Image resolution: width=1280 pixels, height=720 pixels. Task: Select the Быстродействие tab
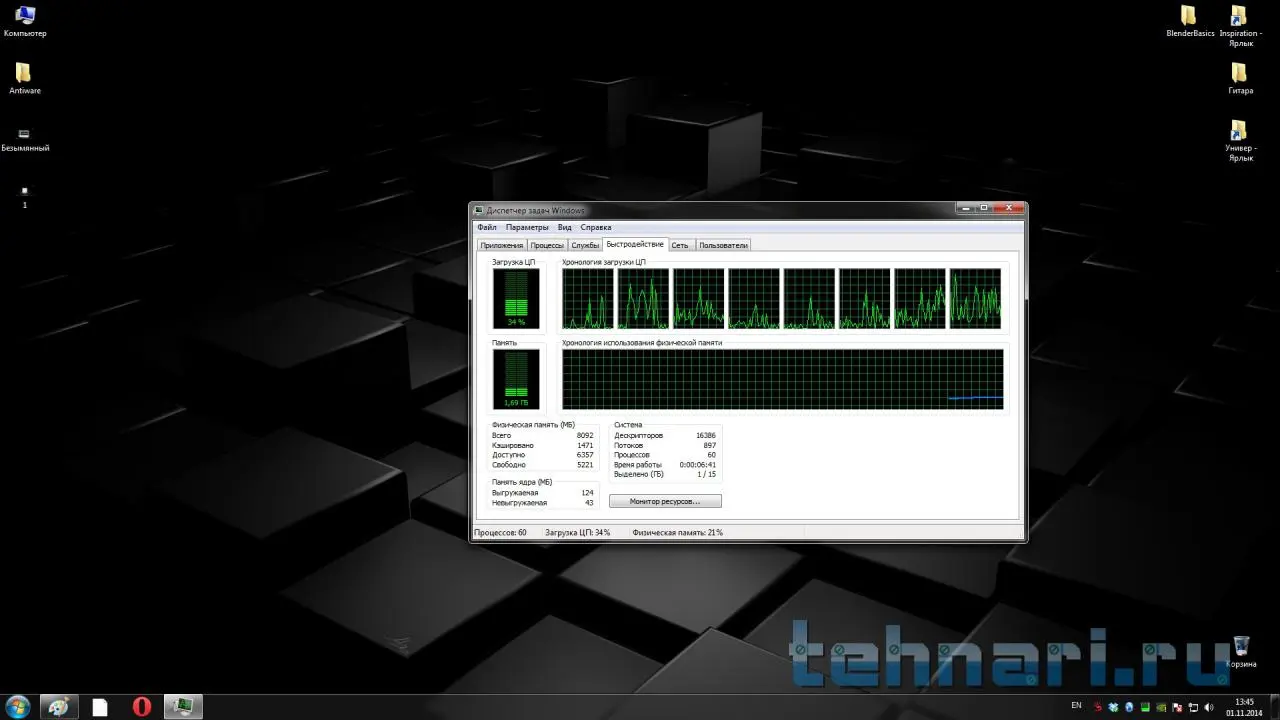pyautogui.click(x=635, y=244)
